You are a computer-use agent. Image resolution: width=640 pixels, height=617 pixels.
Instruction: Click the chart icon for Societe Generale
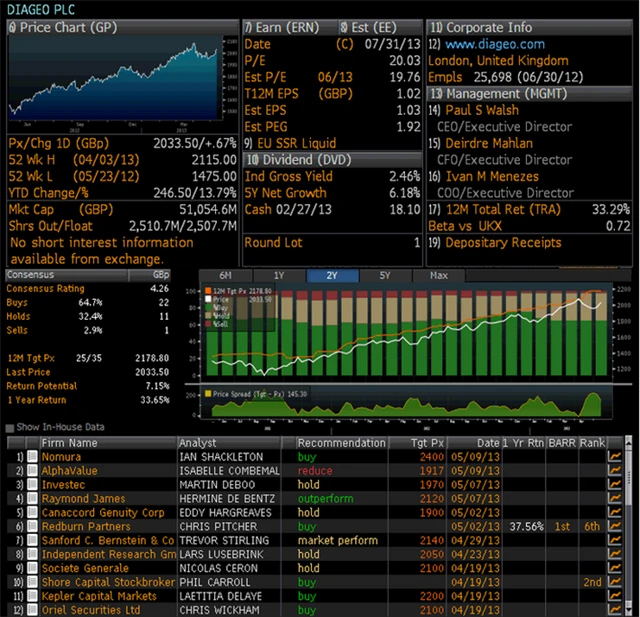(614, 568)
